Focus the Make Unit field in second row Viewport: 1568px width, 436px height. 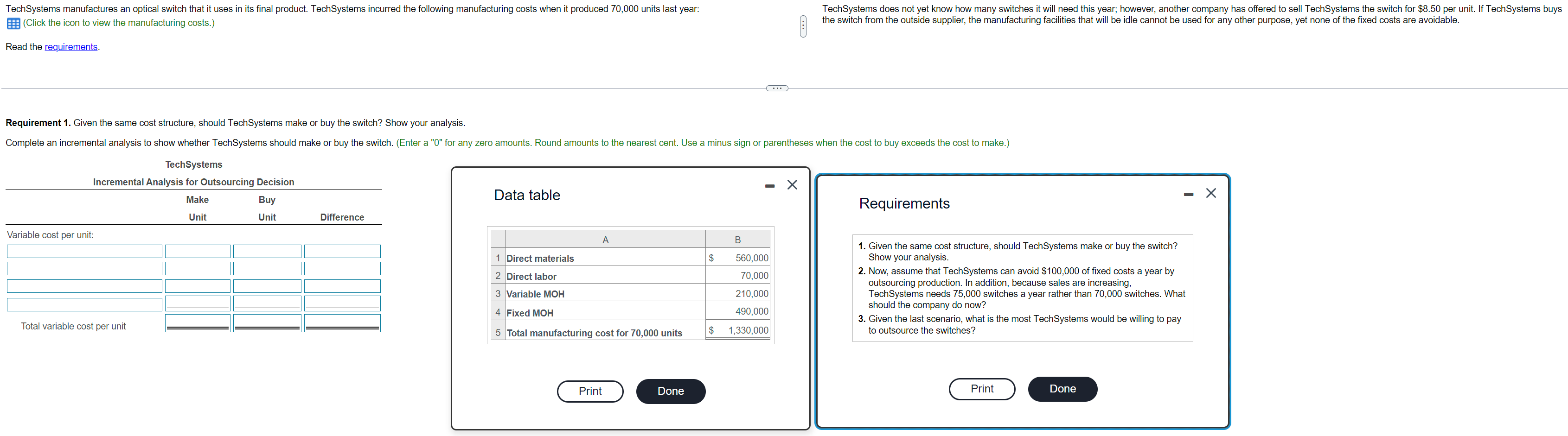click(x=198, y=268)
